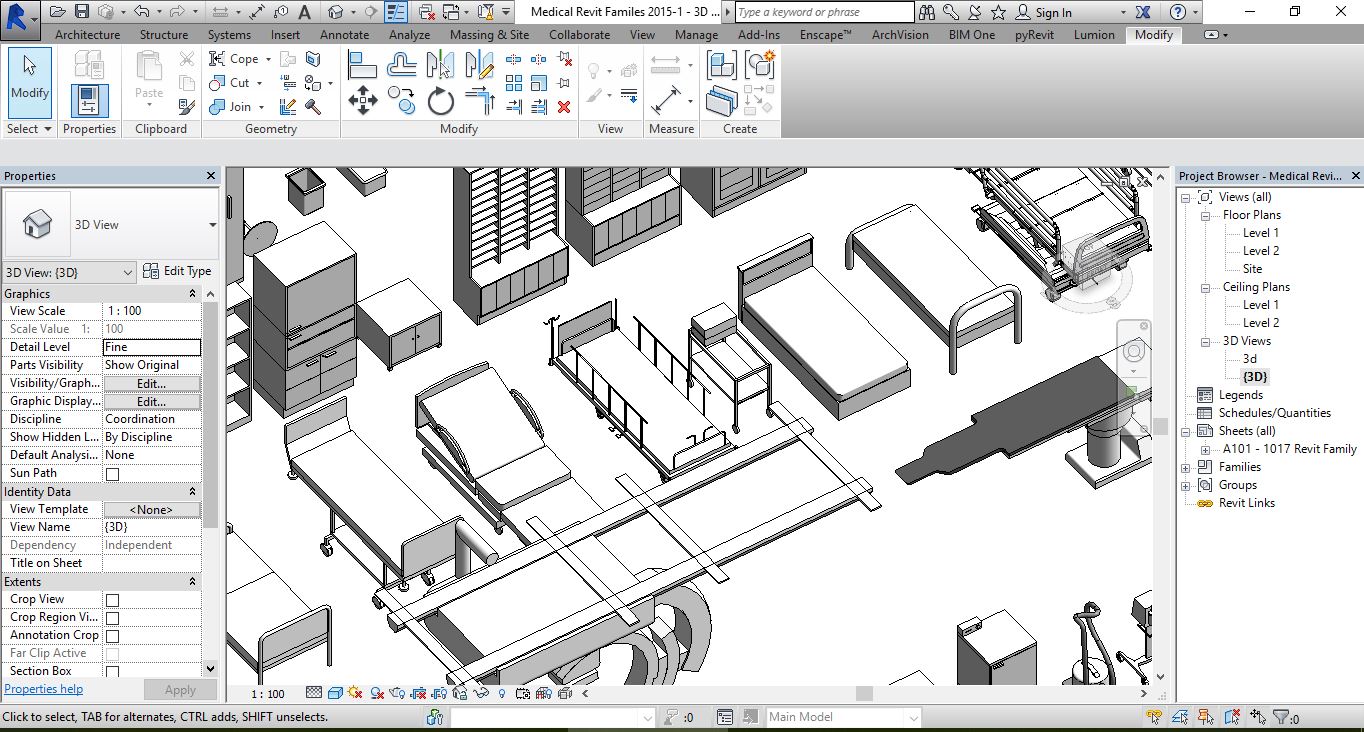Click the Properties help link
Screen dimensions: 1364x732
(x=43, y=689)
